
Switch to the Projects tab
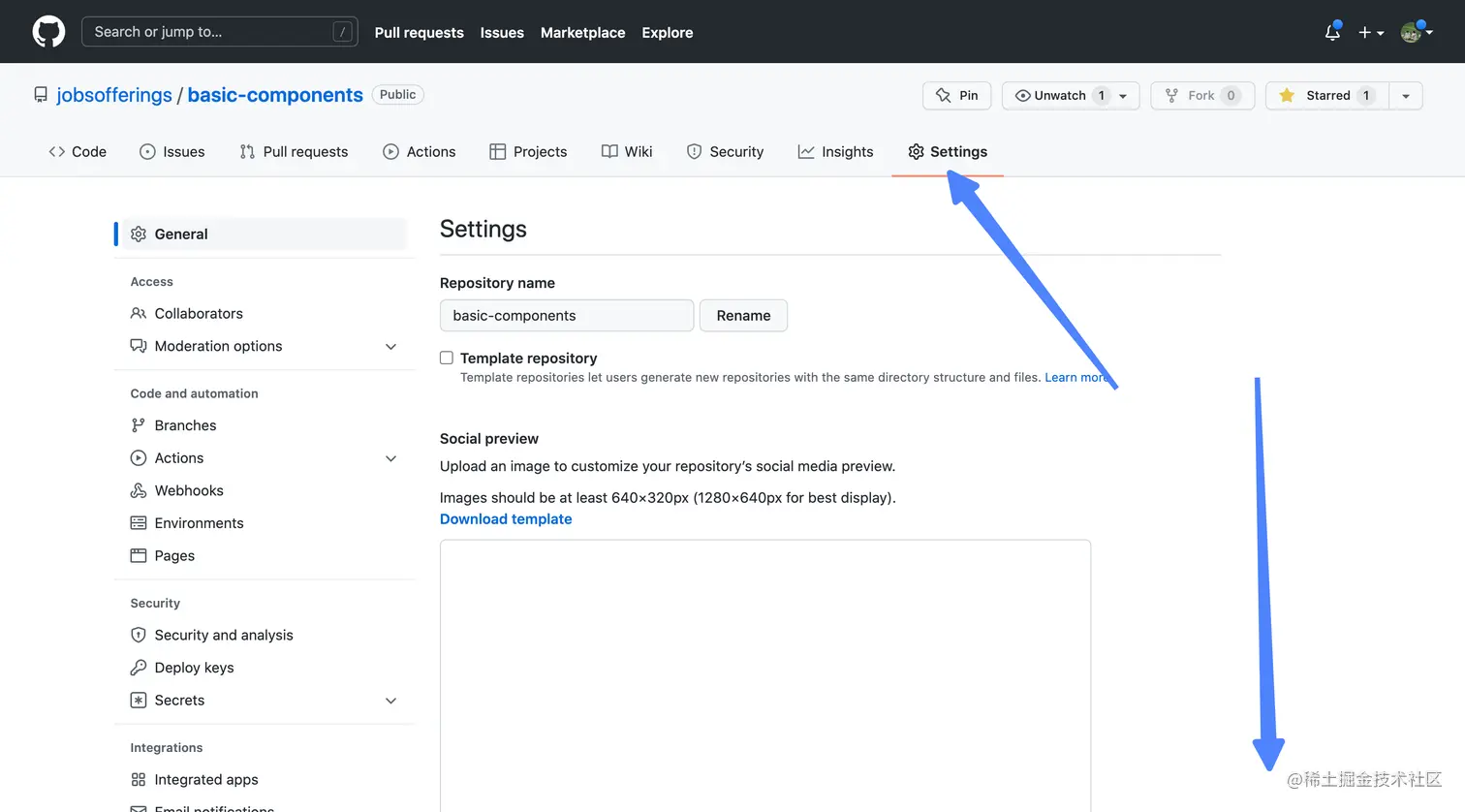click(x=528, y=151)
